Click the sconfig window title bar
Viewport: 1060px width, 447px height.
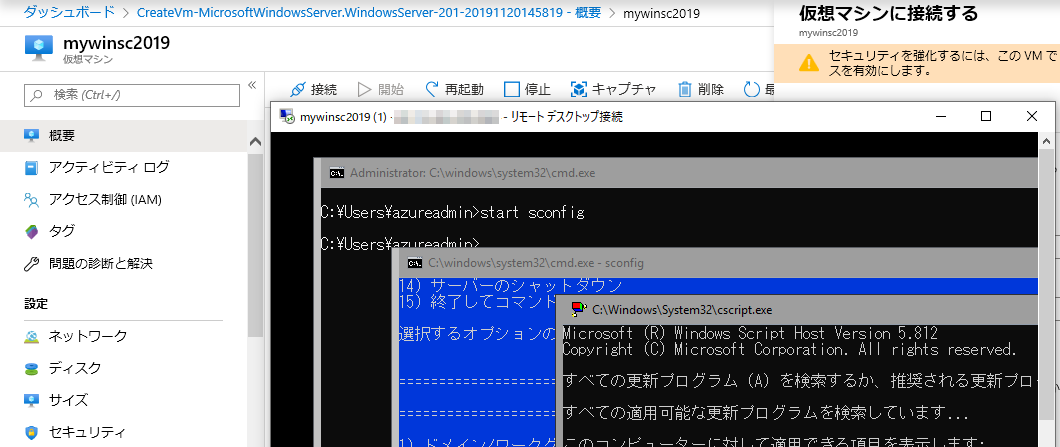(715, 262)
